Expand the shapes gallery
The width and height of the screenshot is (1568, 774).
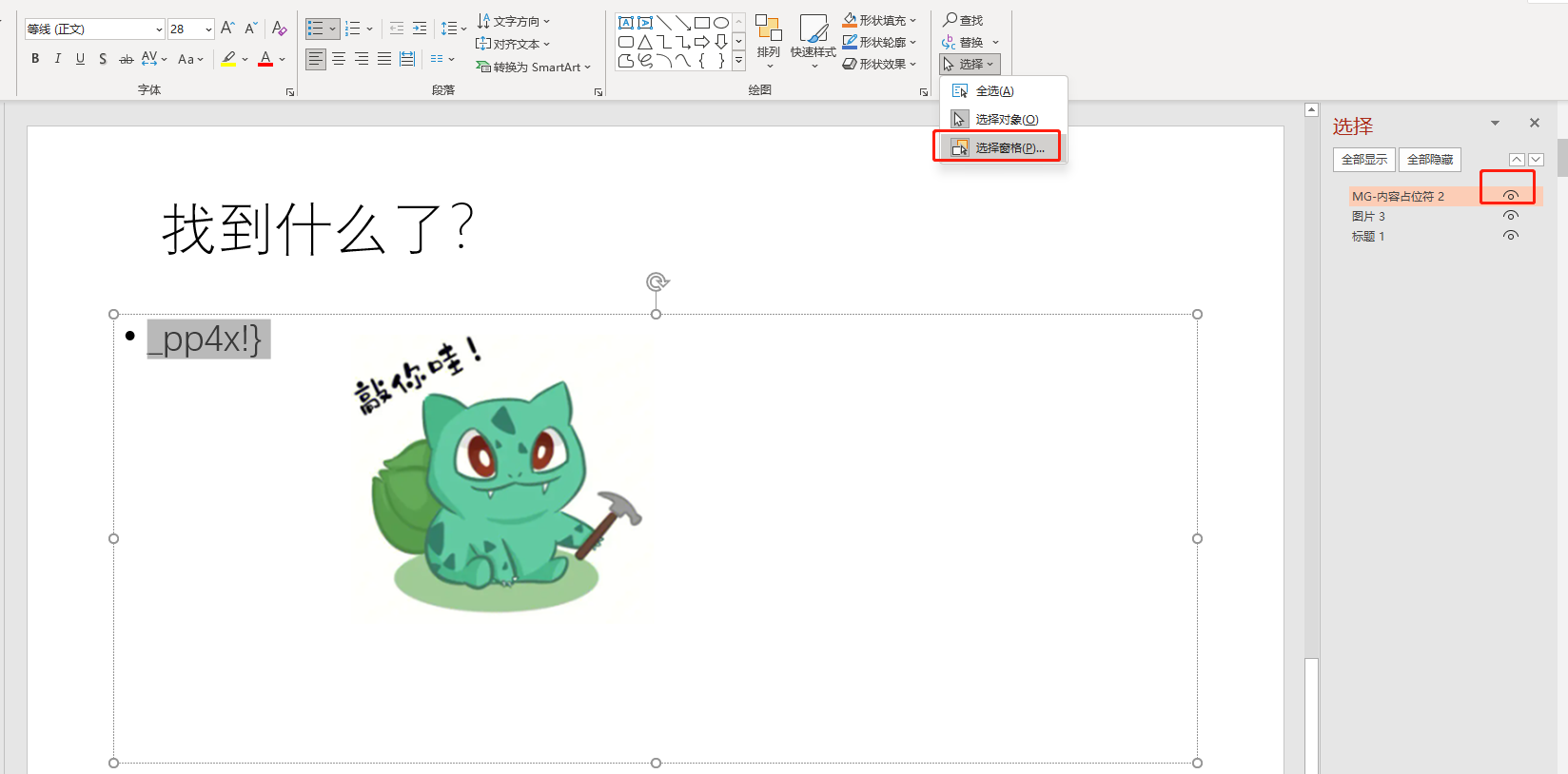pos(738,61)
